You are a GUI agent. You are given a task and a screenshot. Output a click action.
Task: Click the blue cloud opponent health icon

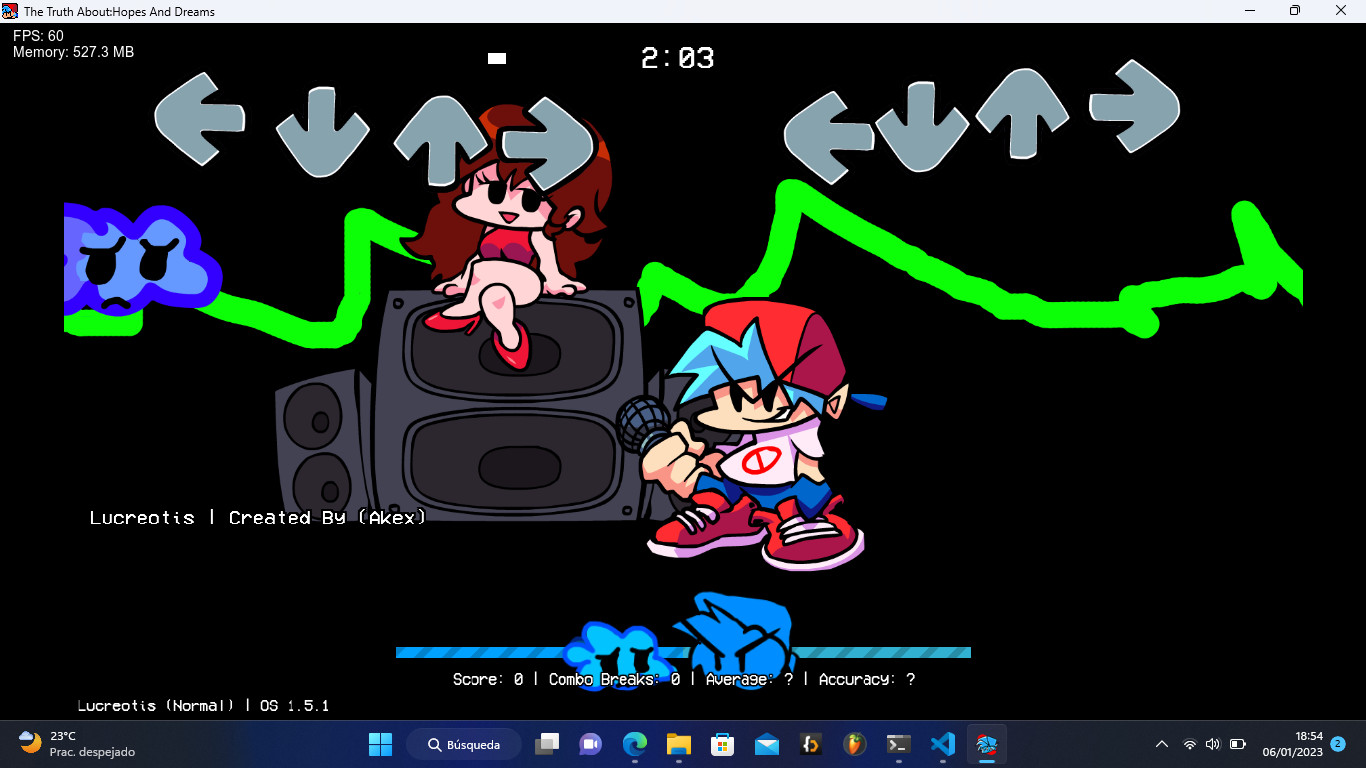pos(612,656)
